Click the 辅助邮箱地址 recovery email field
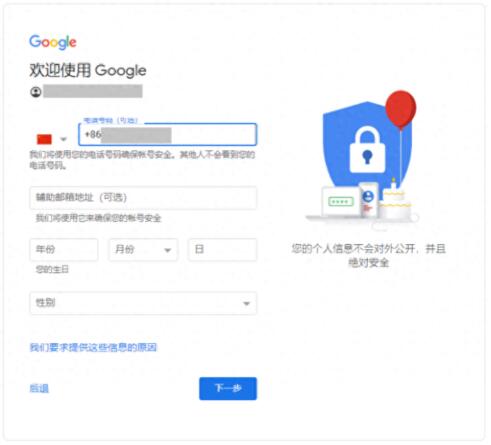 point(143,198)
